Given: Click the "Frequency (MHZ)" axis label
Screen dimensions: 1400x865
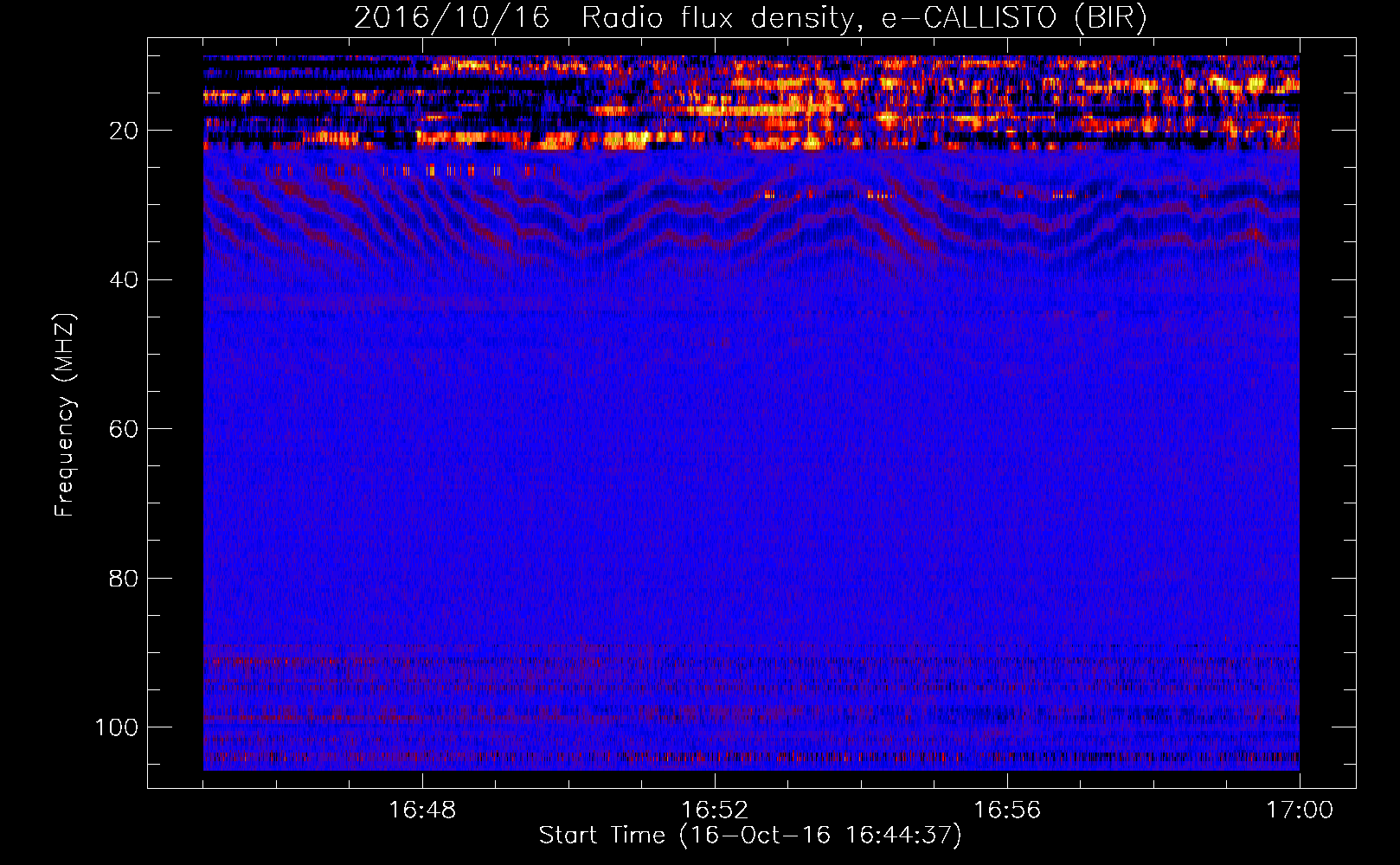Looking at the screenshot, I should click(x=65, y=415).
